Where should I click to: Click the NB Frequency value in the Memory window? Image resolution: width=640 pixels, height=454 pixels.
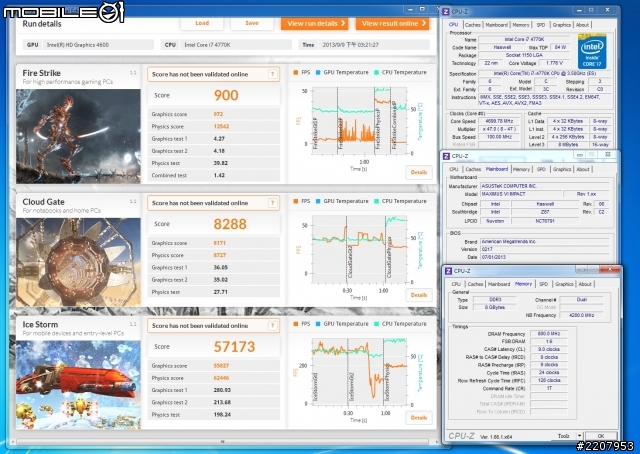coord(582,315)
